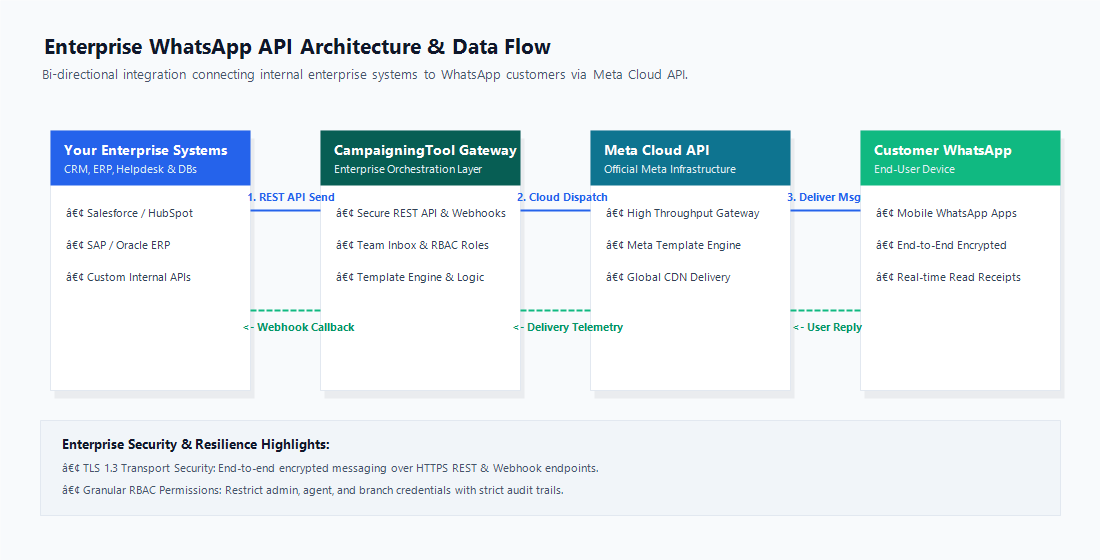Viewport: 1100px width, 560px height.
Task: Select "Meta Template Engine" bullet
Action: pos(673,245)
